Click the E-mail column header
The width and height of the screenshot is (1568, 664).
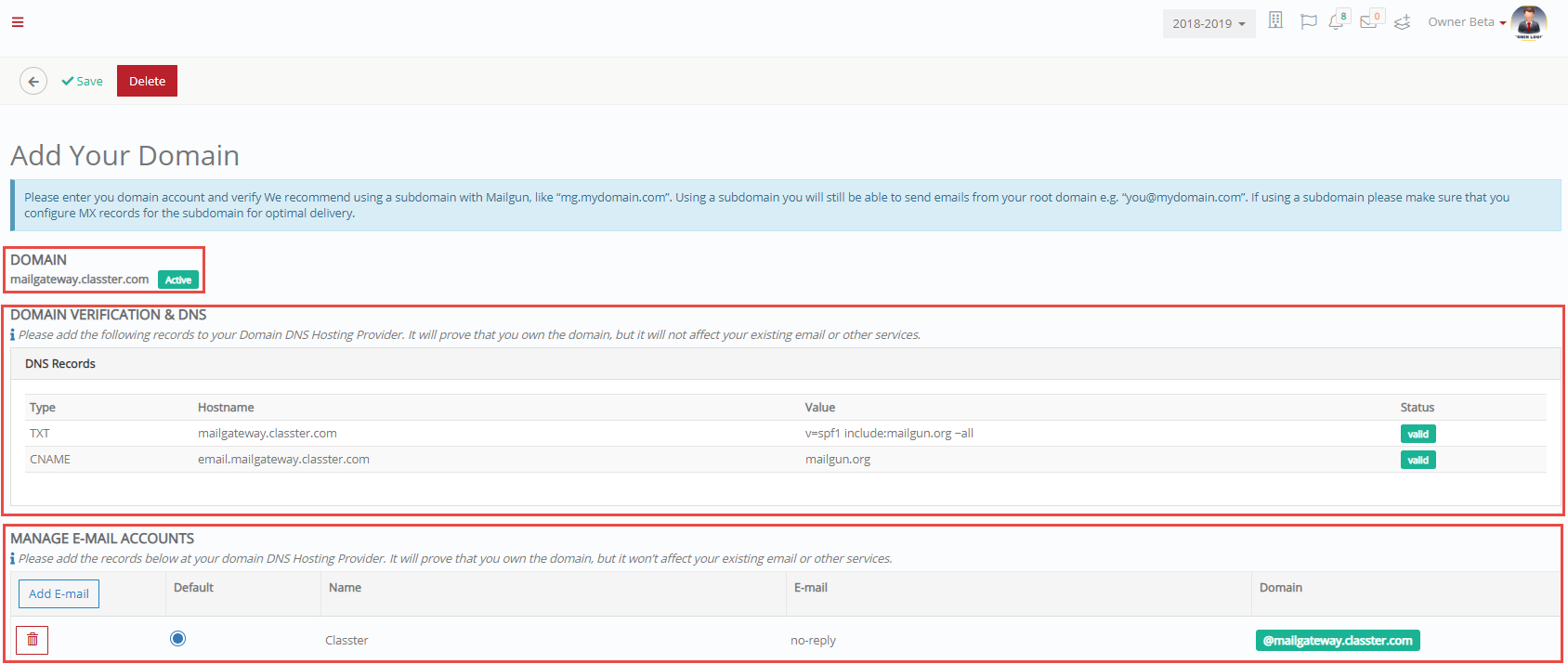[x=811, y=588]
